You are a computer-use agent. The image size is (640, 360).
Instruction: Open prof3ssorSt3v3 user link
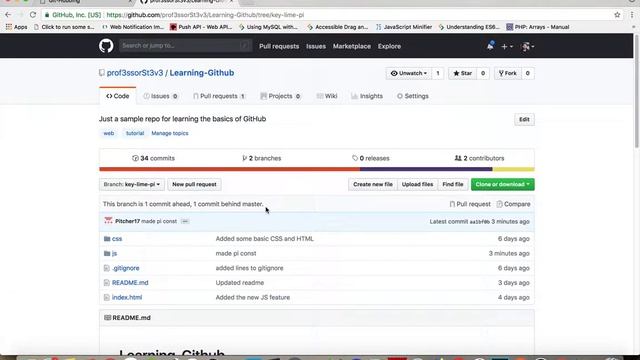[135, 73]
